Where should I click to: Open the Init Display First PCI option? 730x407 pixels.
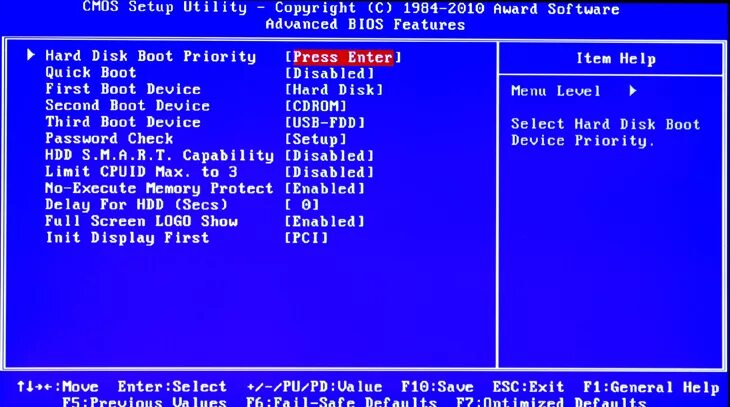pyautogui.click(x=307, y=238)
